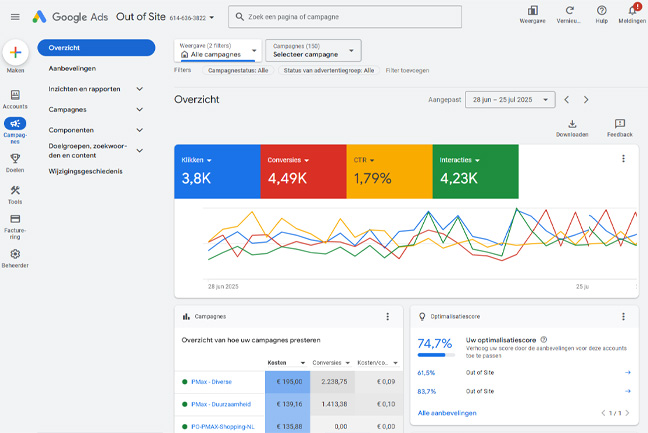The width and height of the screenshot is (648, 433).
Task: Open Conversies column dropdown in table
Action: pos(348,363)
